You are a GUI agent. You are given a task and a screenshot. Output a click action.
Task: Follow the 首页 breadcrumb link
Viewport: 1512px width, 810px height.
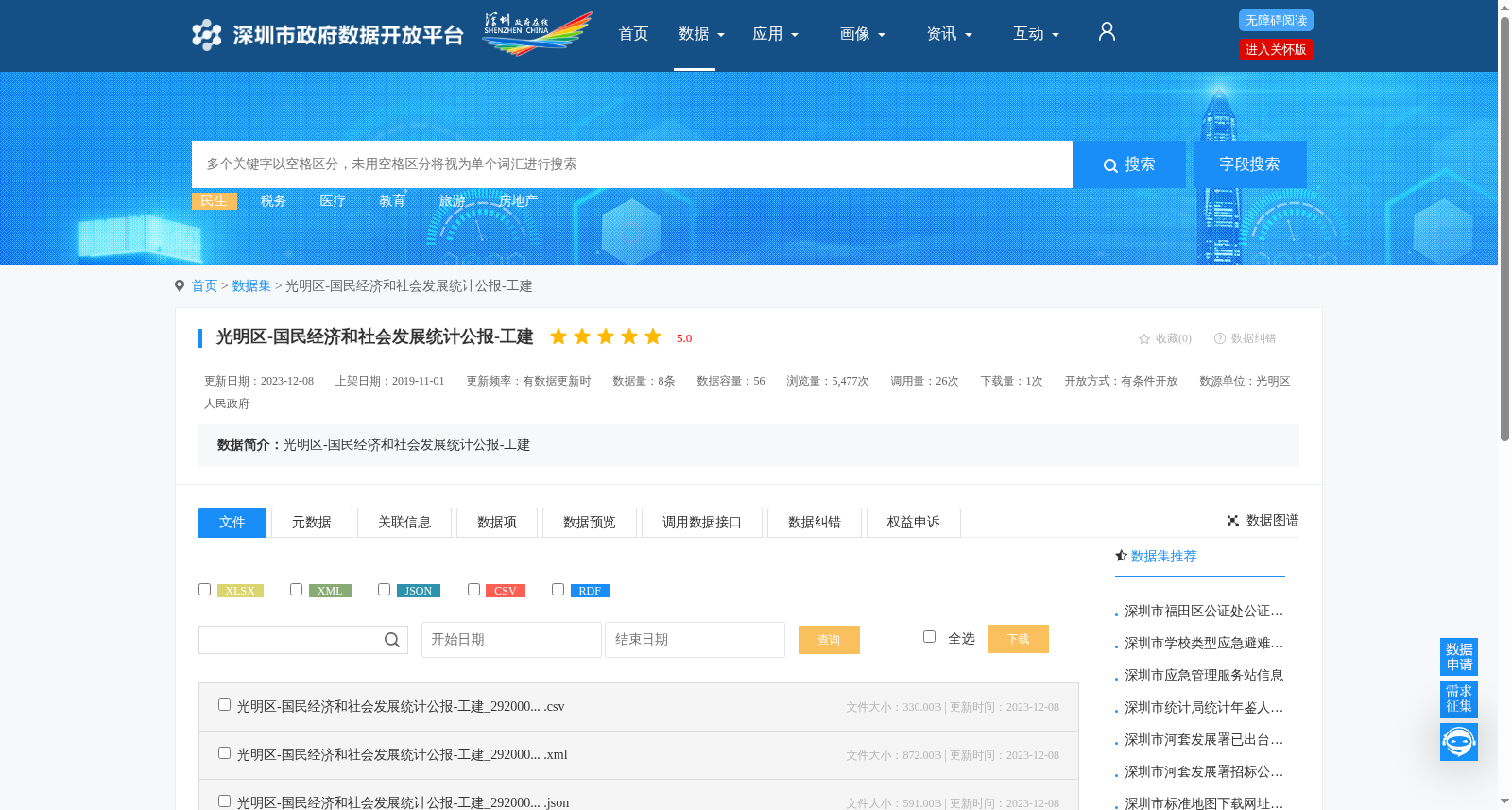[204, 285]
